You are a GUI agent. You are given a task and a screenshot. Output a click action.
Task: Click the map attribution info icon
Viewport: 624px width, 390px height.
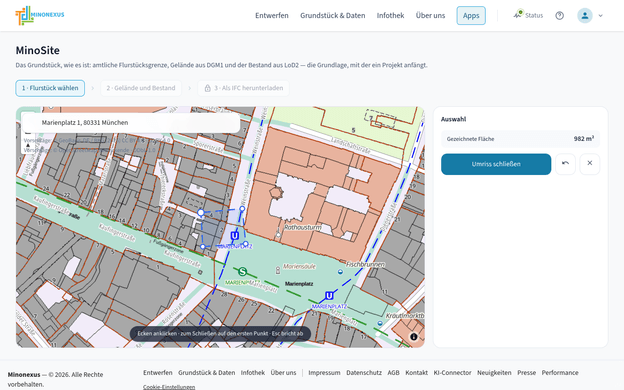414,337
